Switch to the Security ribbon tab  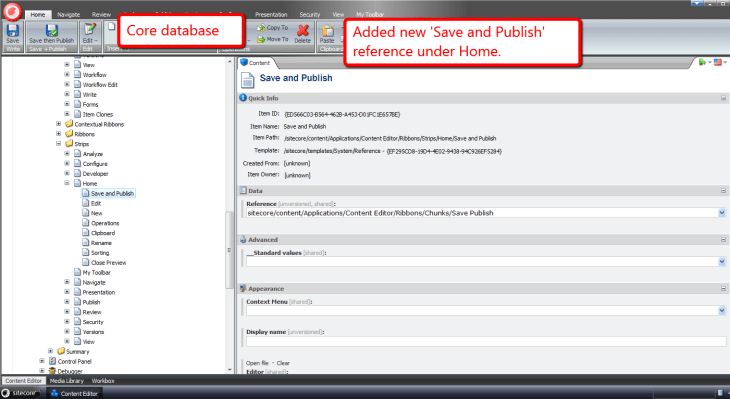click(310, 14)
